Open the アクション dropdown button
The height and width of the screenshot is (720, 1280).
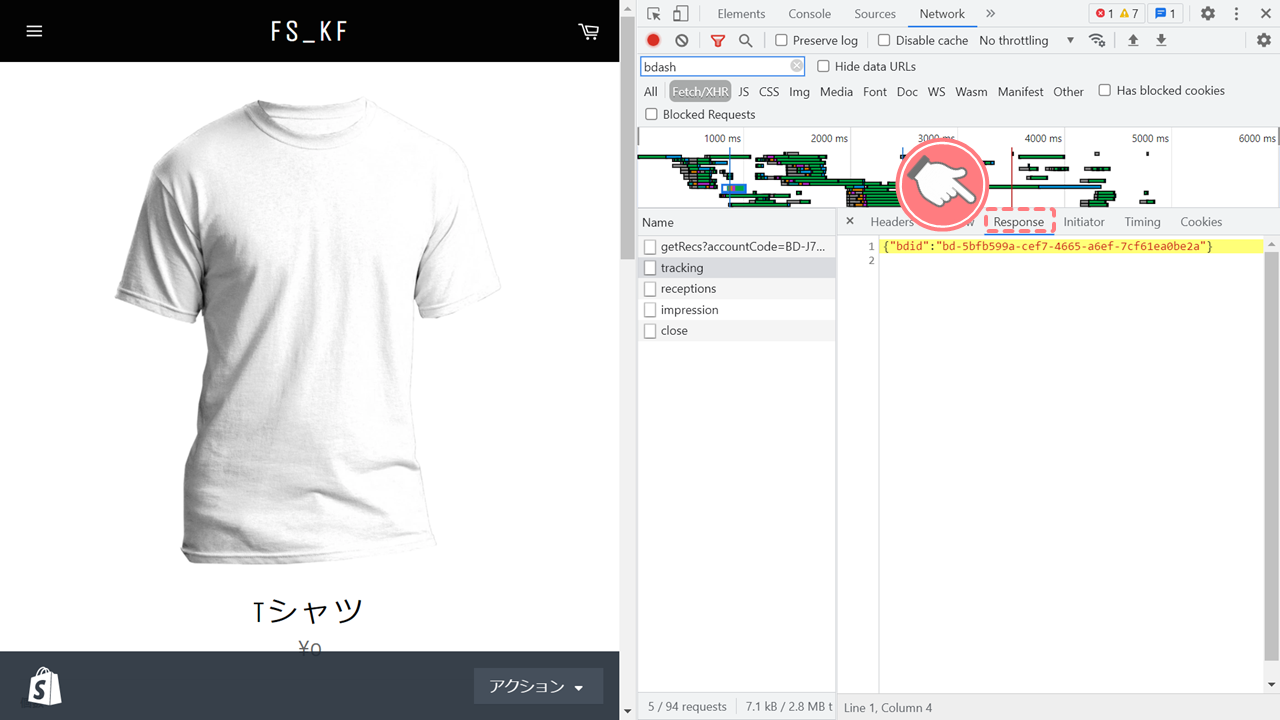(x=538, y=686)
